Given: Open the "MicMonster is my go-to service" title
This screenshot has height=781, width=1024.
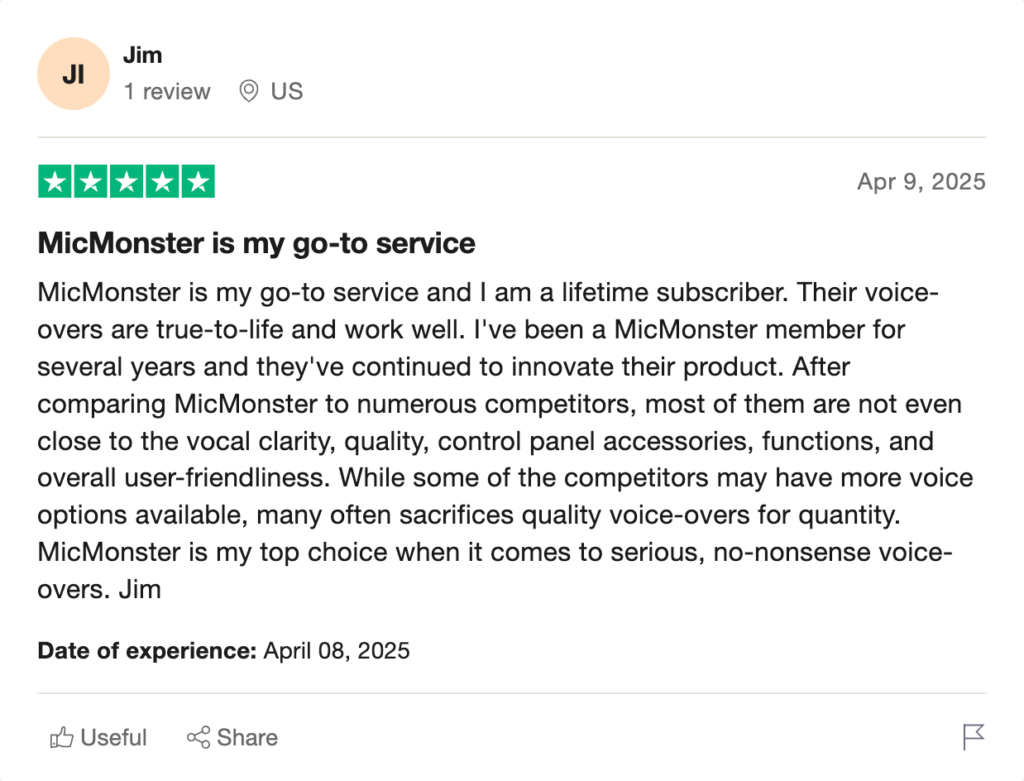Looking at the screenshot, I should pyautogui.click(x=256, y=243).
